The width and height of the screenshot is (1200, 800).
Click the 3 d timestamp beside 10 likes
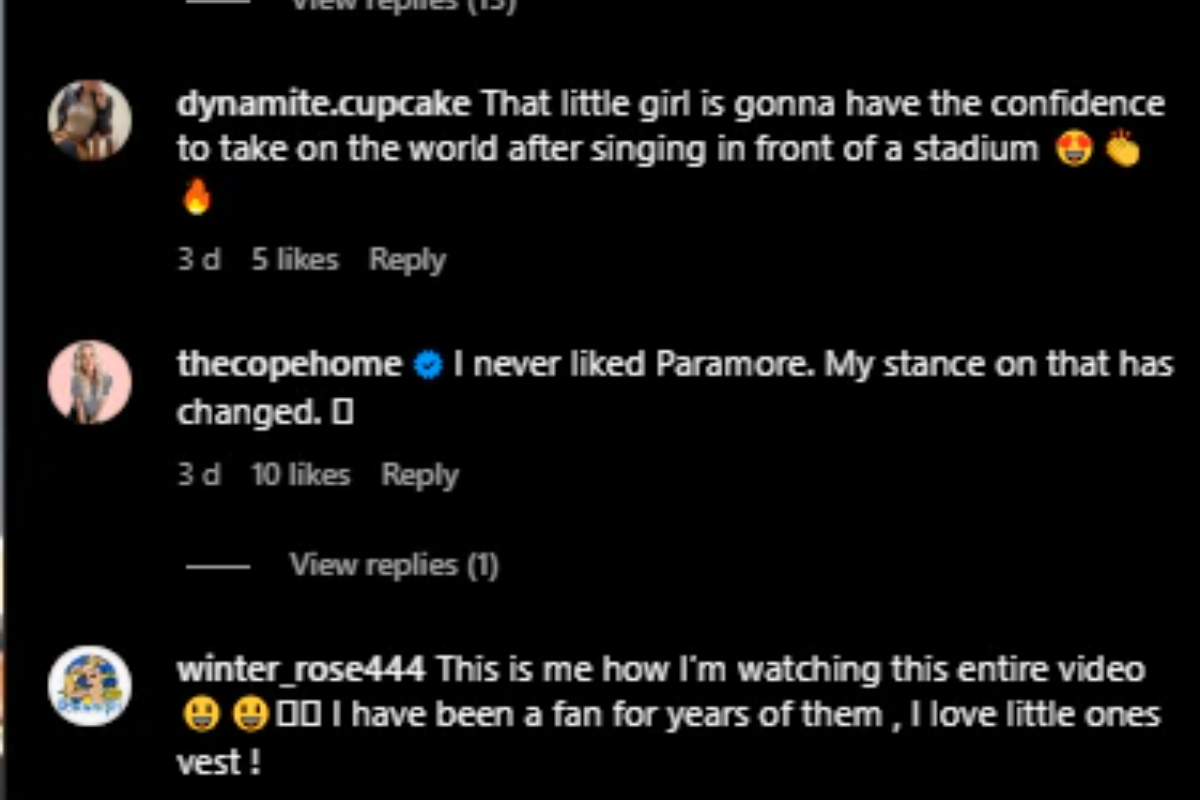click(198, 475)
